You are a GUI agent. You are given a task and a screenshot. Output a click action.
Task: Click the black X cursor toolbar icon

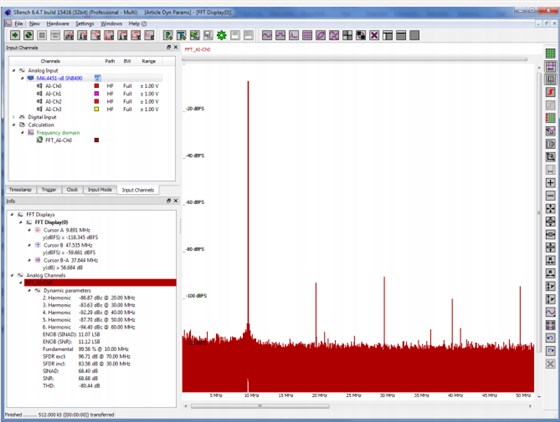point(374,35)
